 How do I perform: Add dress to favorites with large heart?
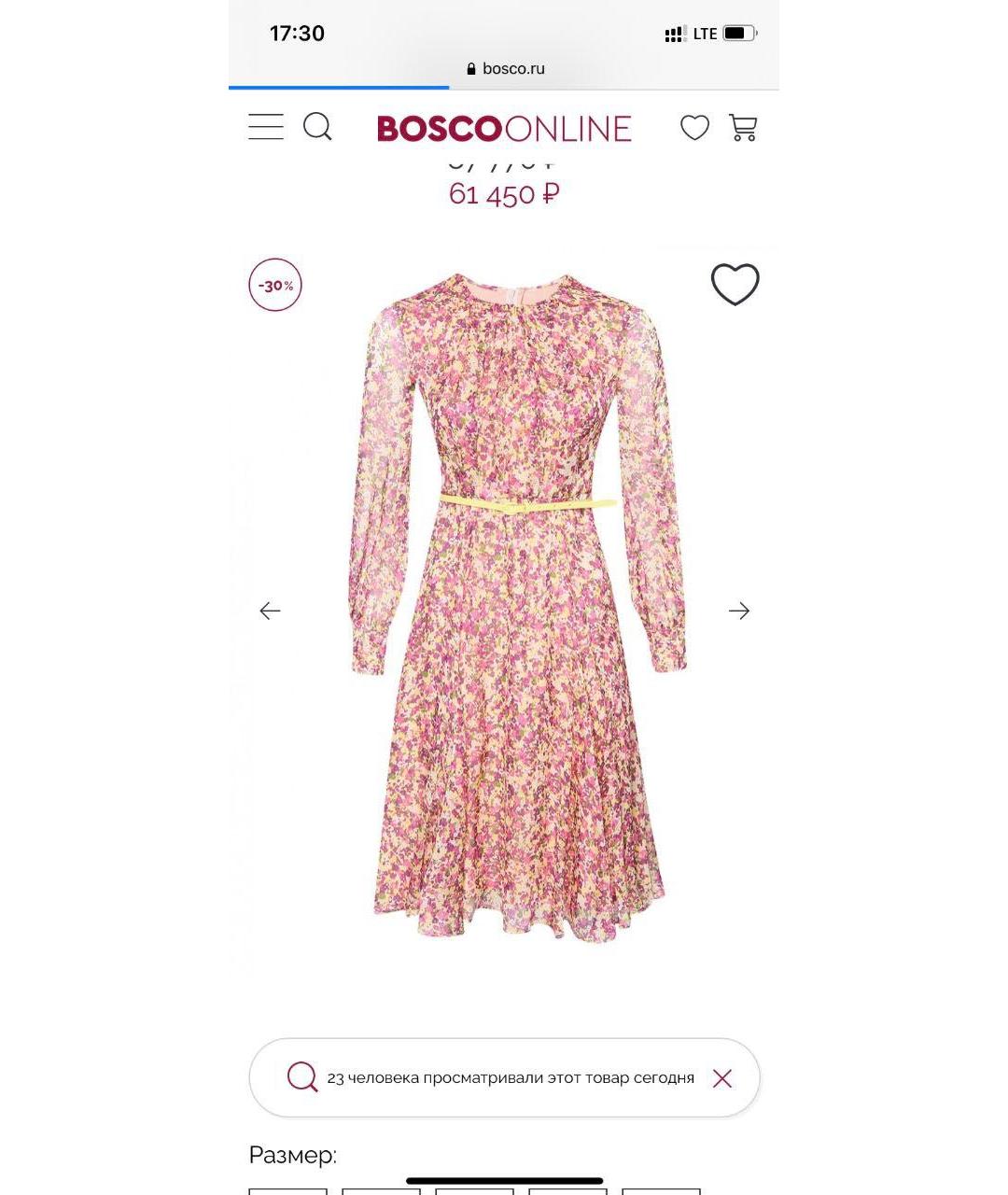tap(735, 284)
